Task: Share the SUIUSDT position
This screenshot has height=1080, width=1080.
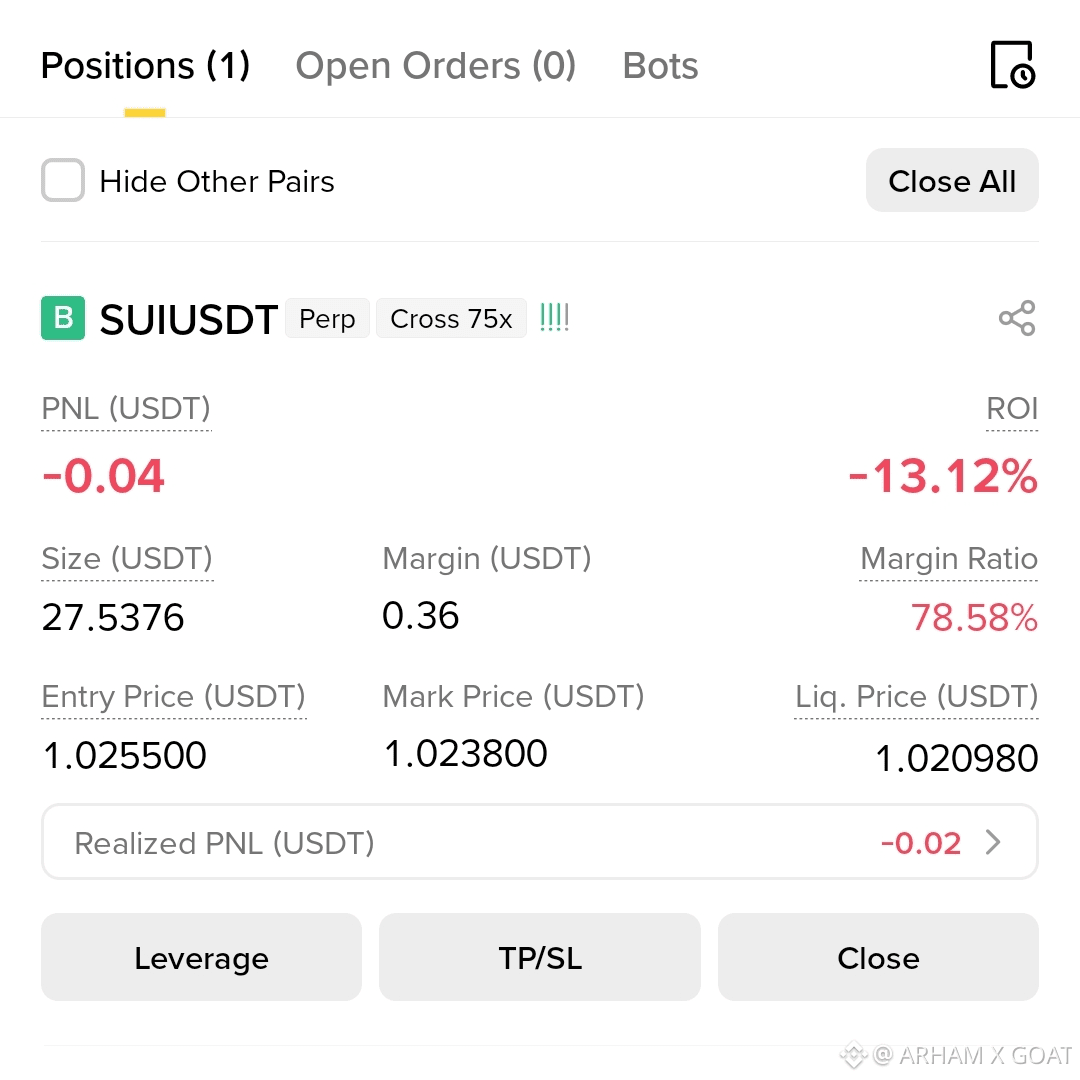Action: tap(1017, 318)
